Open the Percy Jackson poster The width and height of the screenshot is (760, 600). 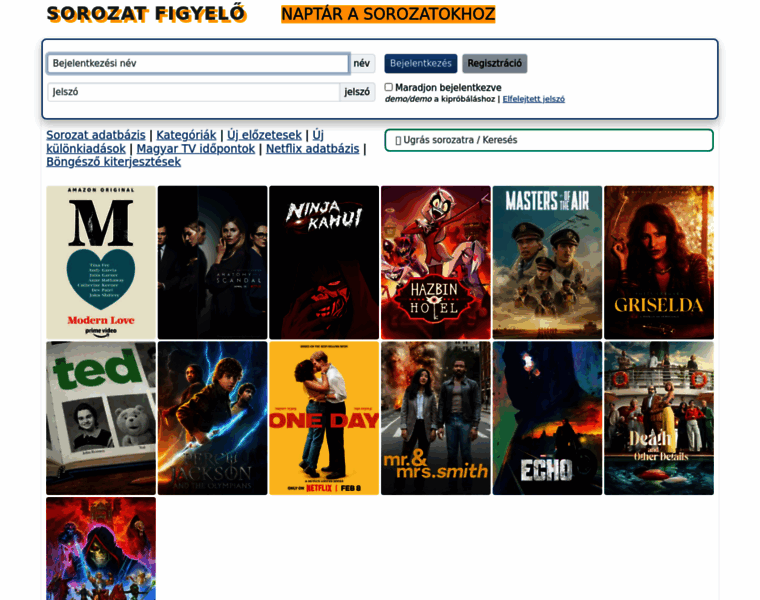[212, 418]
